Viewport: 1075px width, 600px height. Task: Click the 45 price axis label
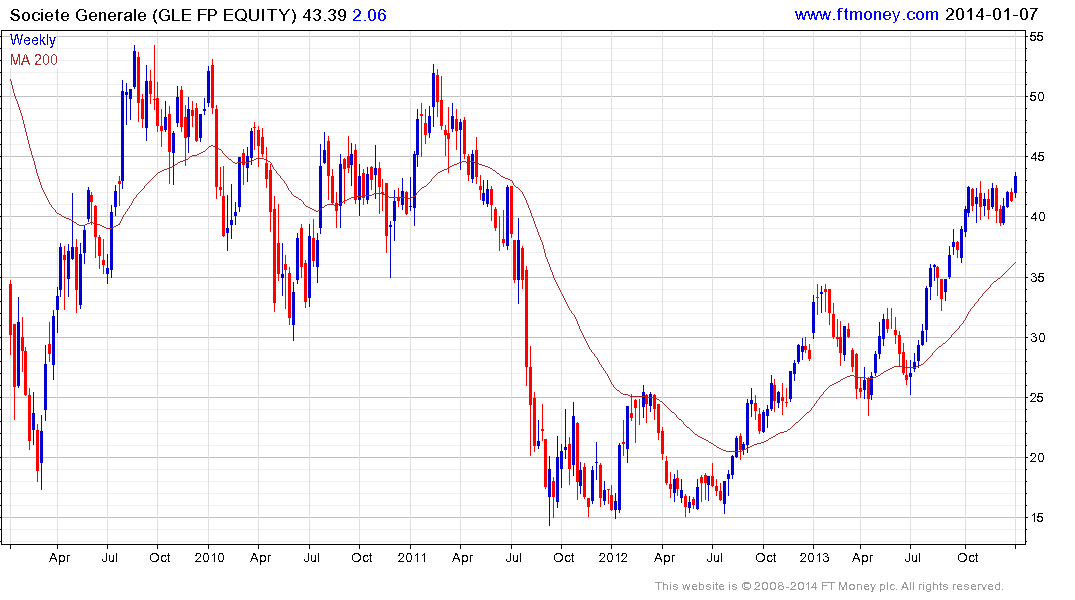tap(1037, 157)
